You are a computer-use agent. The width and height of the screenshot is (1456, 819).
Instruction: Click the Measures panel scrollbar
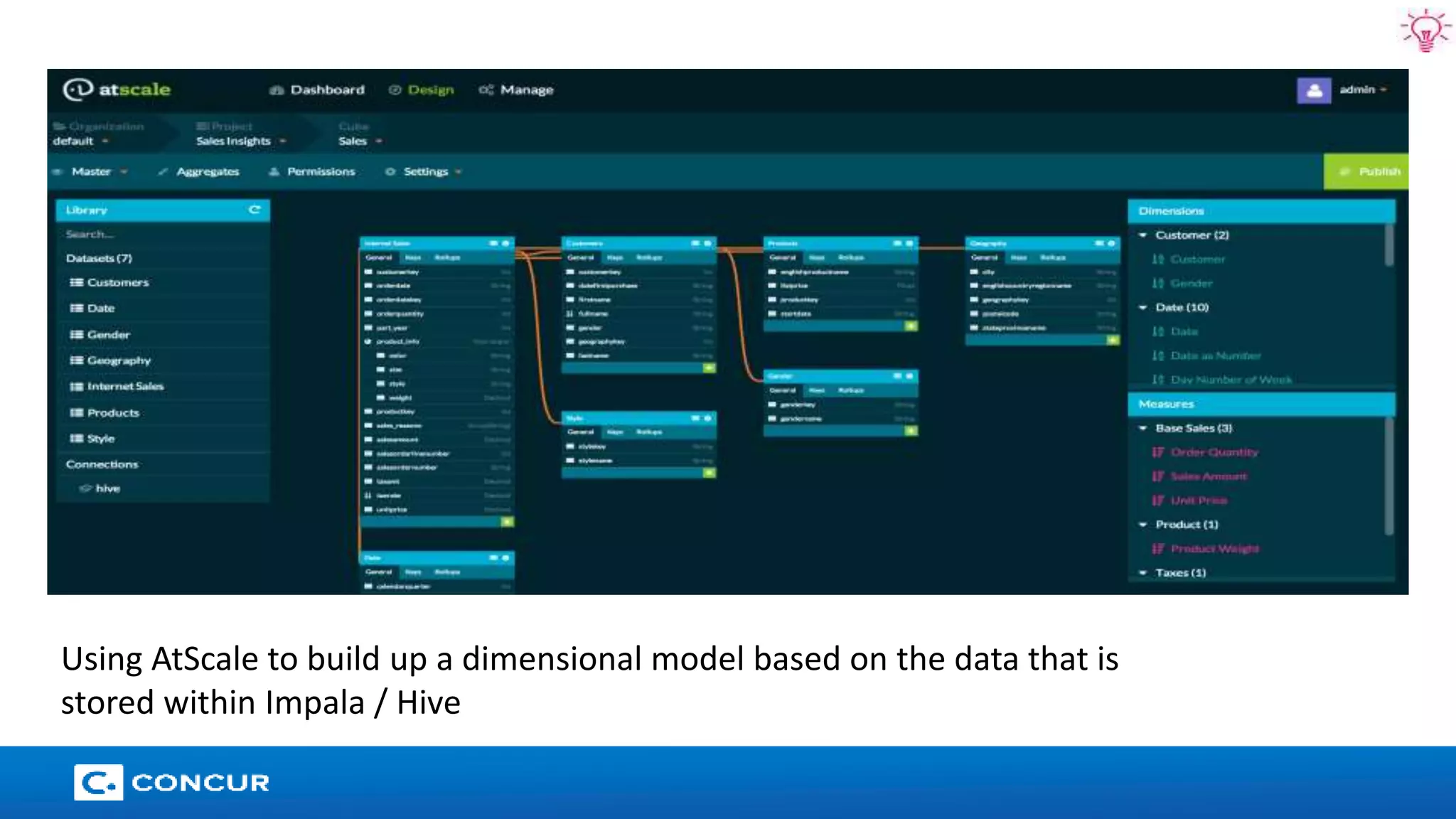[x=1389, y=476]
